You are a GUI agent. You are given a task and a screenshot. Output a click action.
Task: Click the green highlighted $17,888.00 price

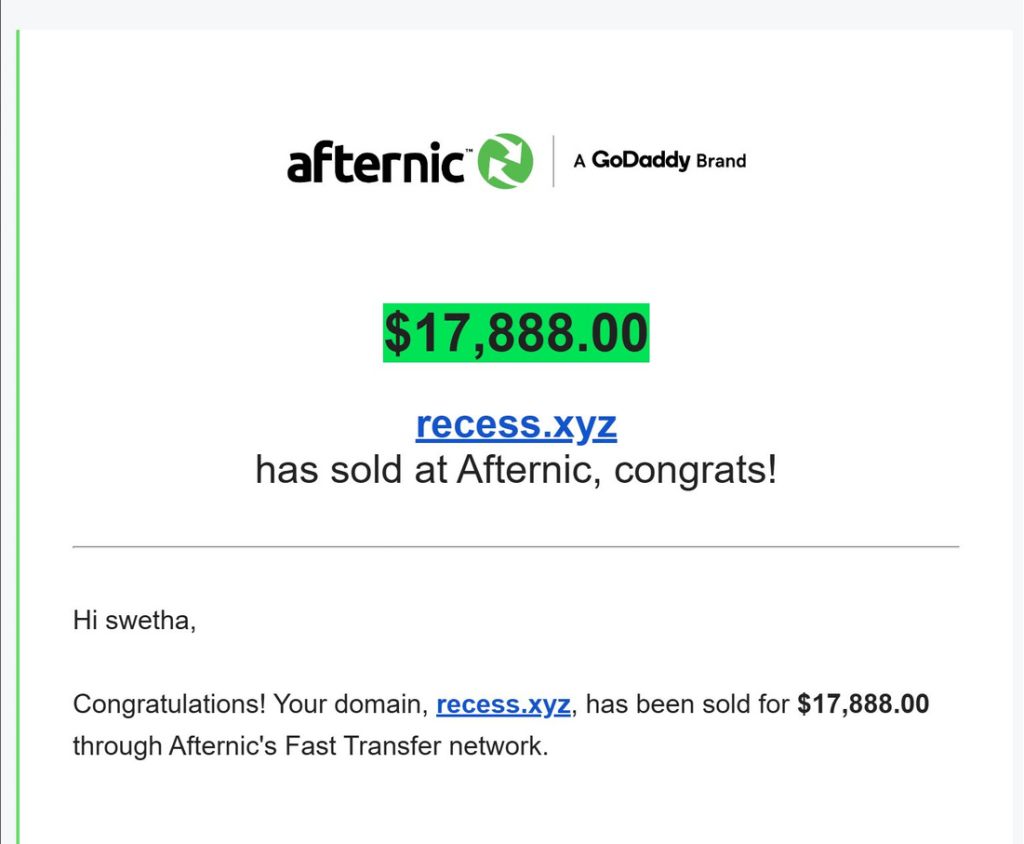click(516, 333)
